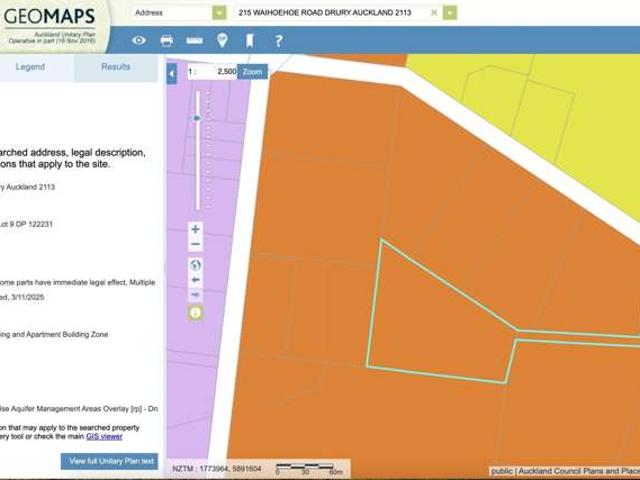Screen dimensions: 640x480
Task: Click the print icon in toolbar
Action: [x=167, y=41]
